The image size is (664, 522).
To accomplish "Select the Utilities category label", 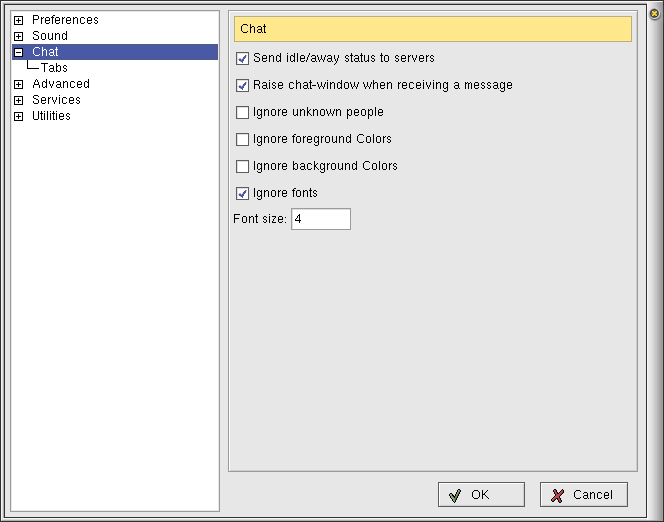I will pyautogui.click(x=51, y=116).
